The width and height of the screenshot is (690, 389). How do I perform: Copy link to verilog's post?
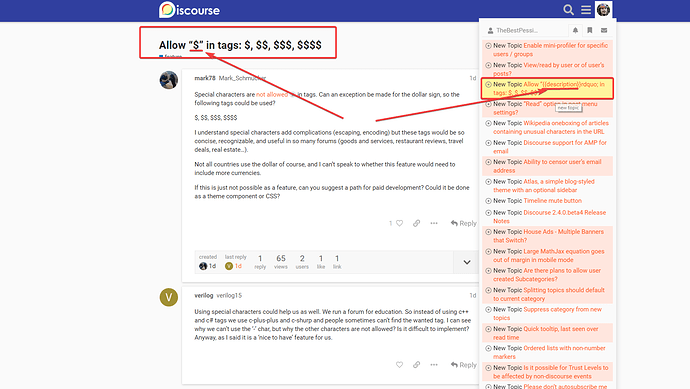(x=416, y=365)
